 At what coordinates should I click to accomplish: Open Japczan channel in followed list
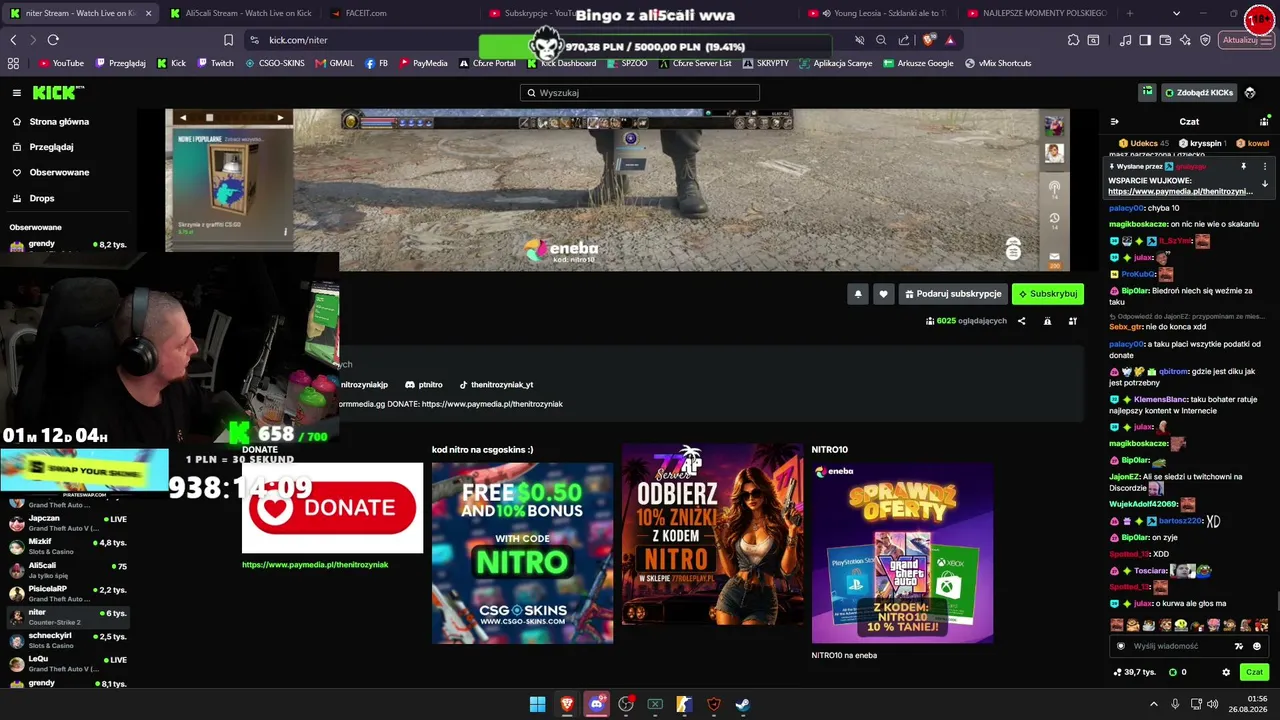click(68, 522)
